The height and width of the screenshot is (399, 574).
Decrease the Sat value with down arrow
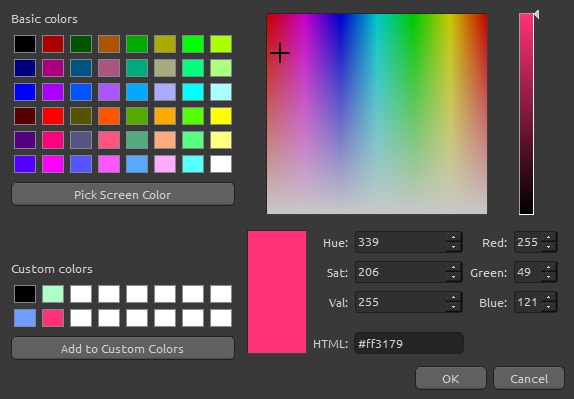[x=454, y=277]
